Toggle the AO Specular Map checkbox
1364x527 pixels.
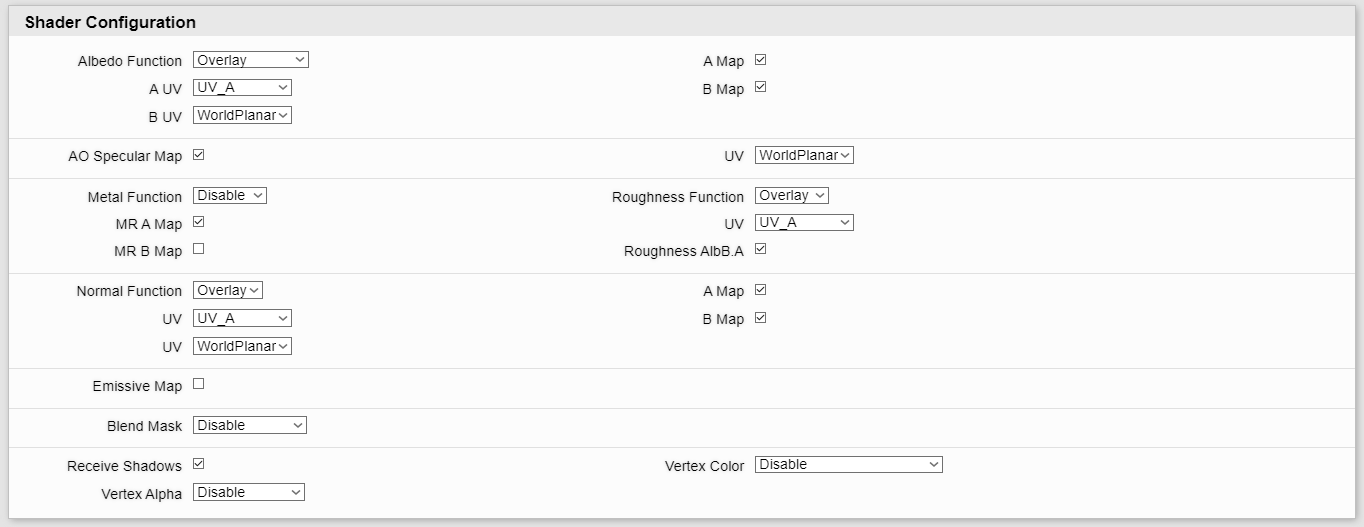coord(198,155)
